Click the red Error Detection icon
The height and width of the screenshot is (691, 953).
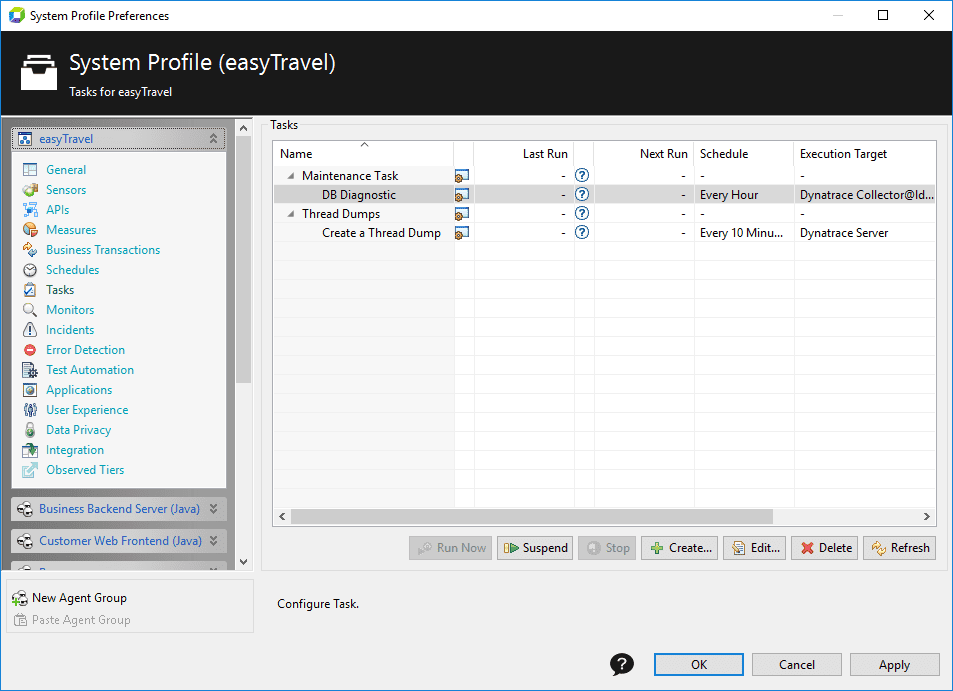click(x=30, y=350)
